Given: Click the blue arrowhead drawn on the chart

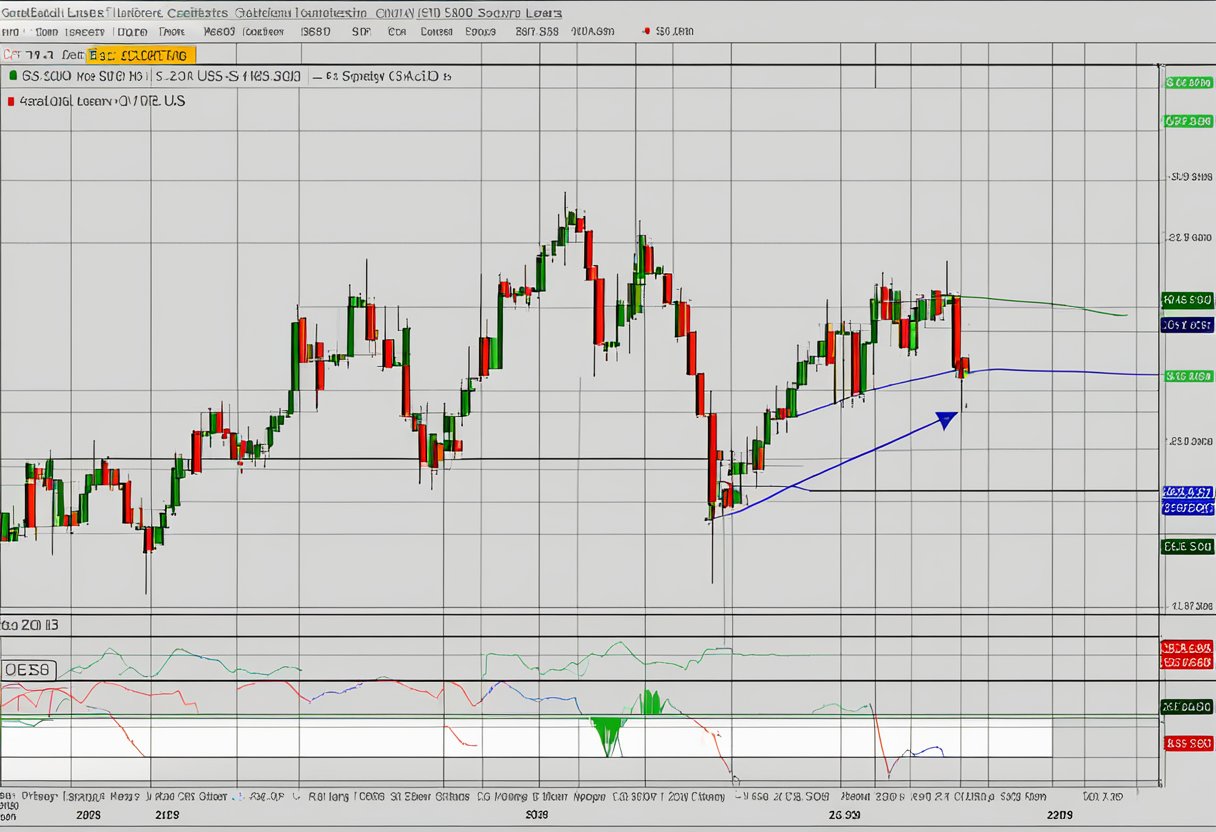Looking at the screenshot, I should (x=945, y=419).
